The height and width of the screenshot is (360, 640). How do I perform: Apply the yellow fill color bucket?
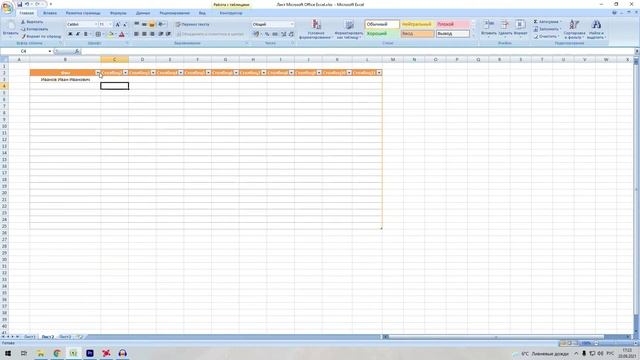pyautogui.click(x=111, y=34)
